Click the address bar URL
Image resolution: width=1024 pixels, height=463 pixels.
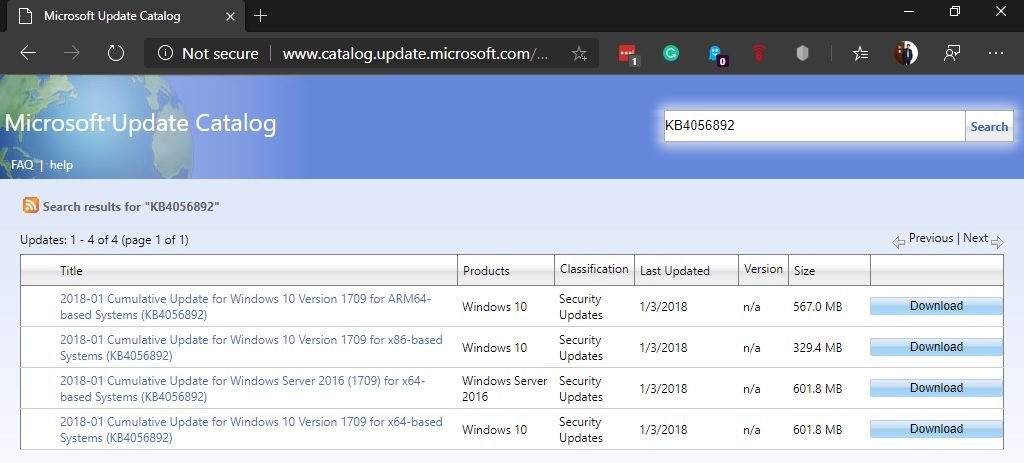coord(415,54)
